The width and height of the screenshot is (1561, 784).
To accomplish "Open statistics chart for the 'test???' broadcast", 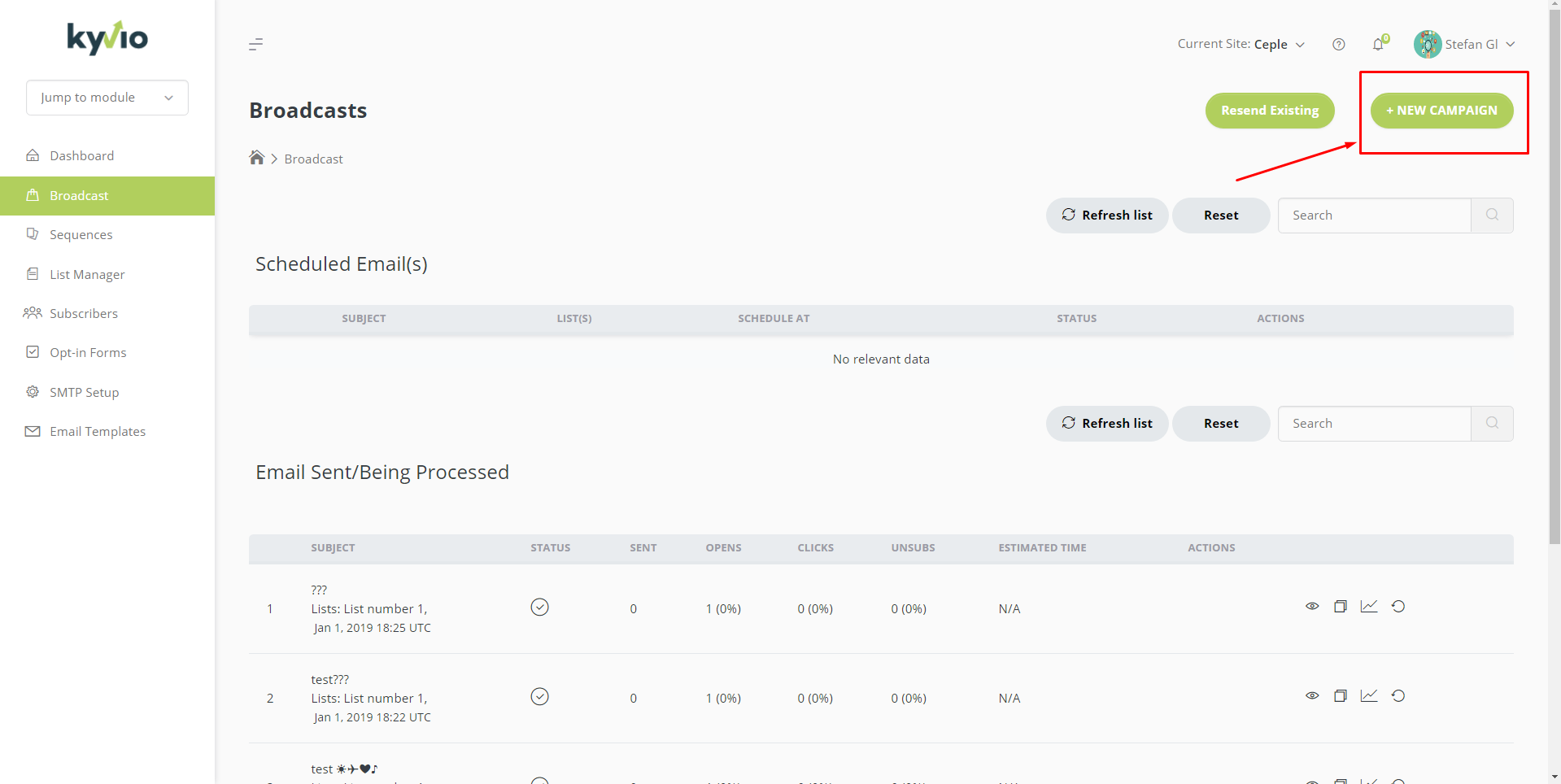I will click(1369, 696).
